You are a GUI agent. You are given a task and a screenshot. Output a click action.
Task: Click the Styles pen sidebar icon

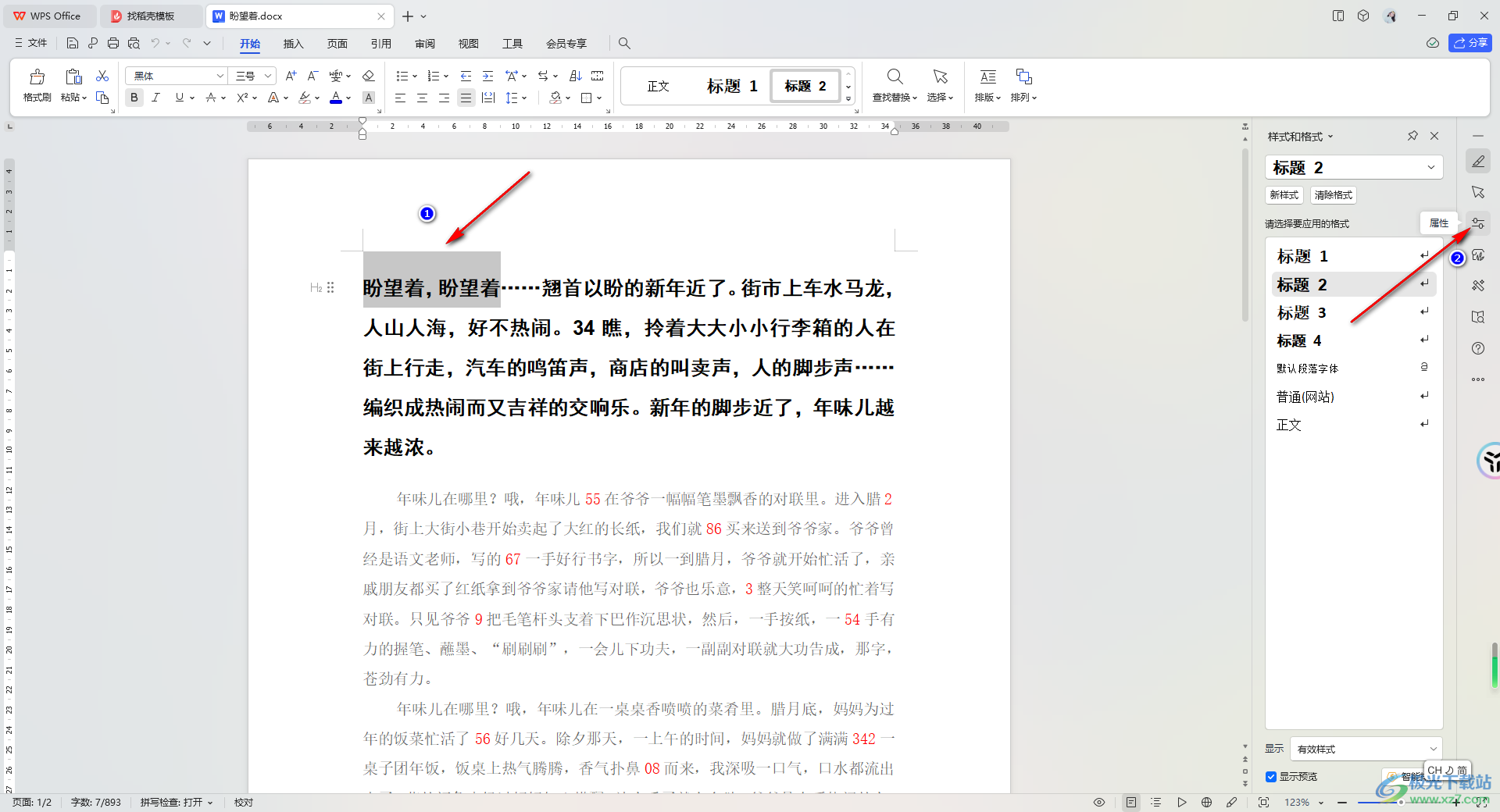pyautogui.click(x=1478, y=161)
